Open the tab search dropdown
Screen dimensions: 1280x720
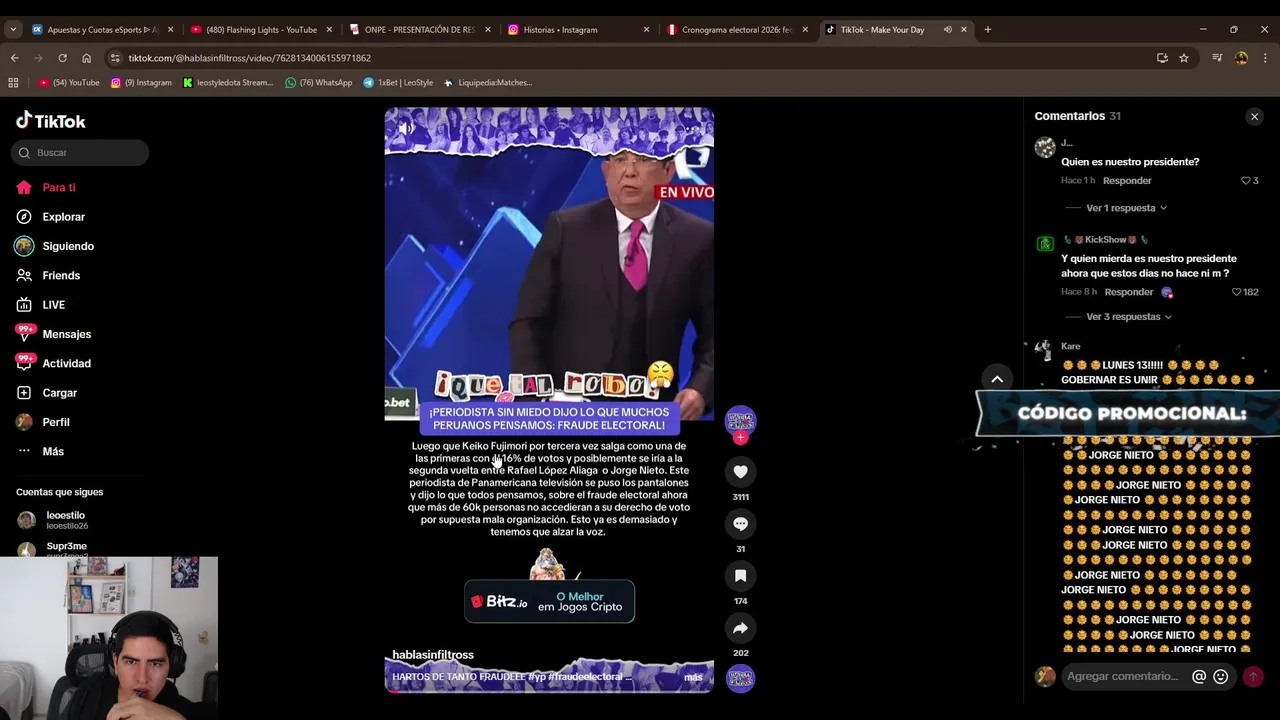click(x=13, y=30)
